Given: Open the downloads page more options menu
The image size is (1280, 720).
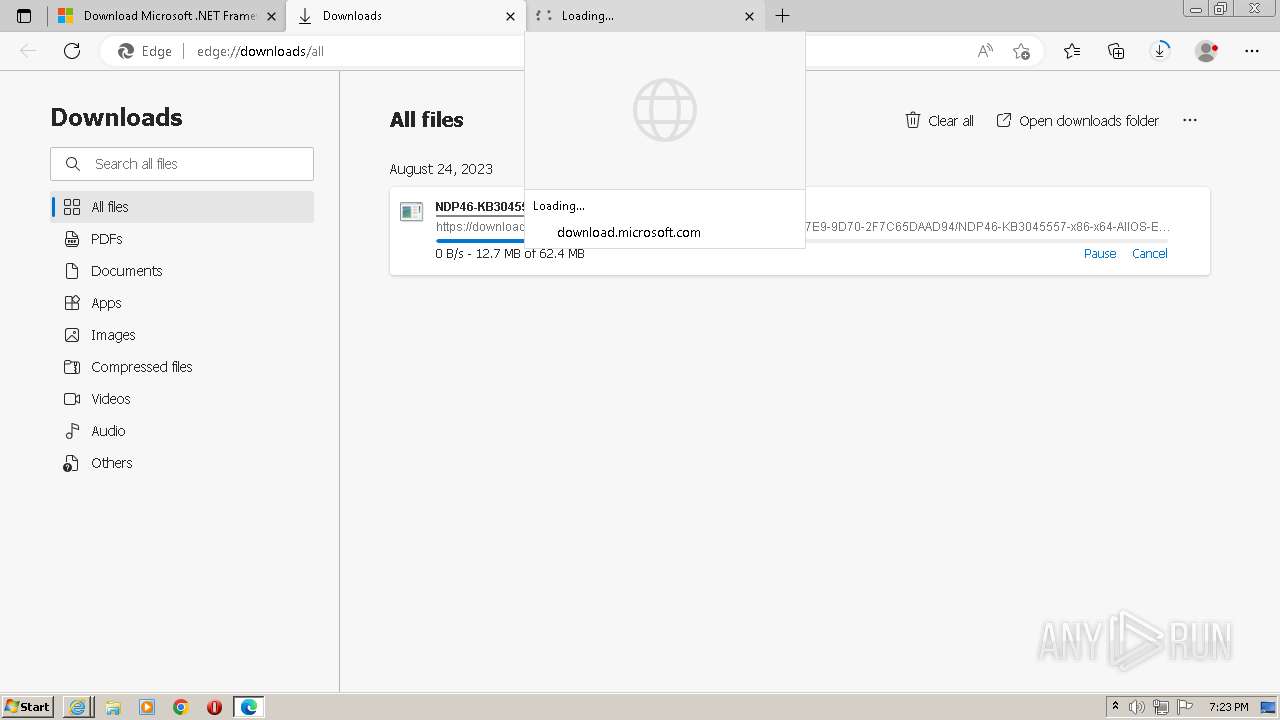Looking at the screenshot, I should click(x=1189, y=120).
